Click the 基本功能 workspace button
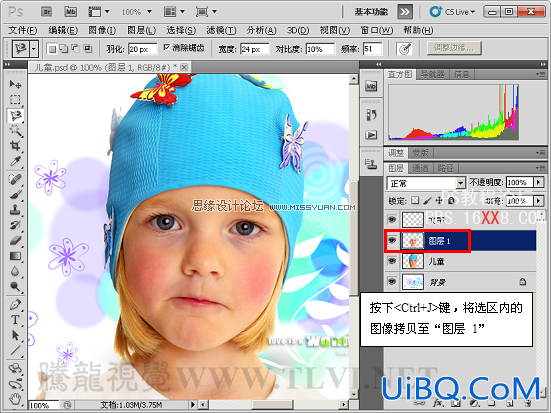The image size is (551, 413). pyautogui.click(x=371, y=12)
